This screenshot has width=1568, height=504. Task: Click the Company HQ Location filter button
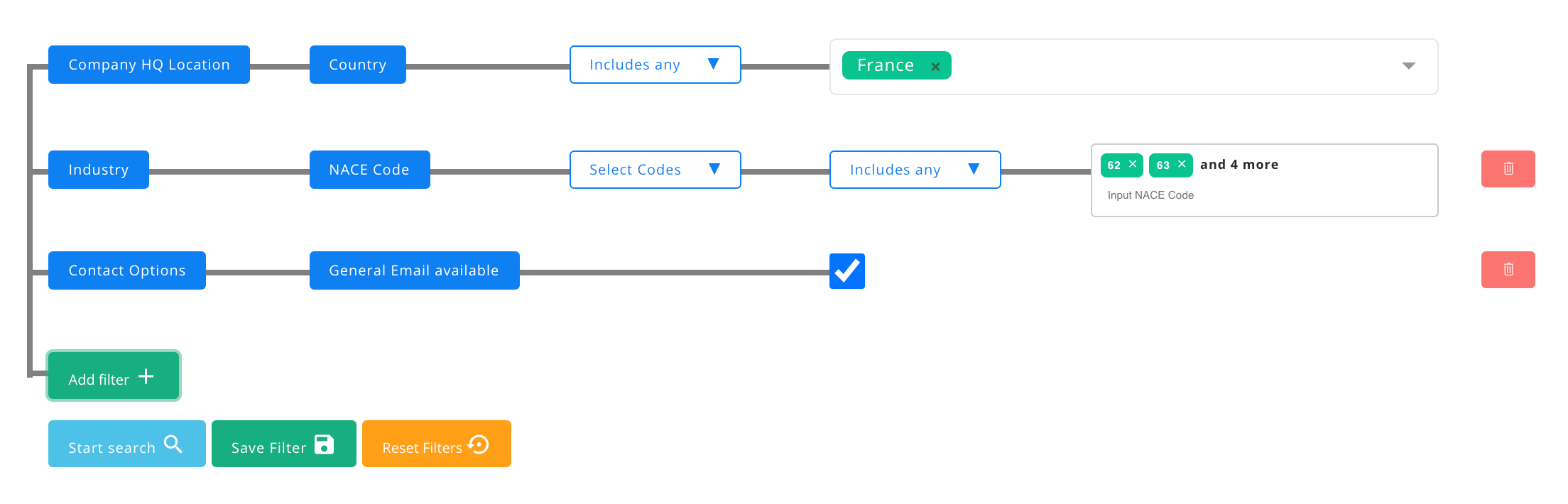(x=149, y=65)
